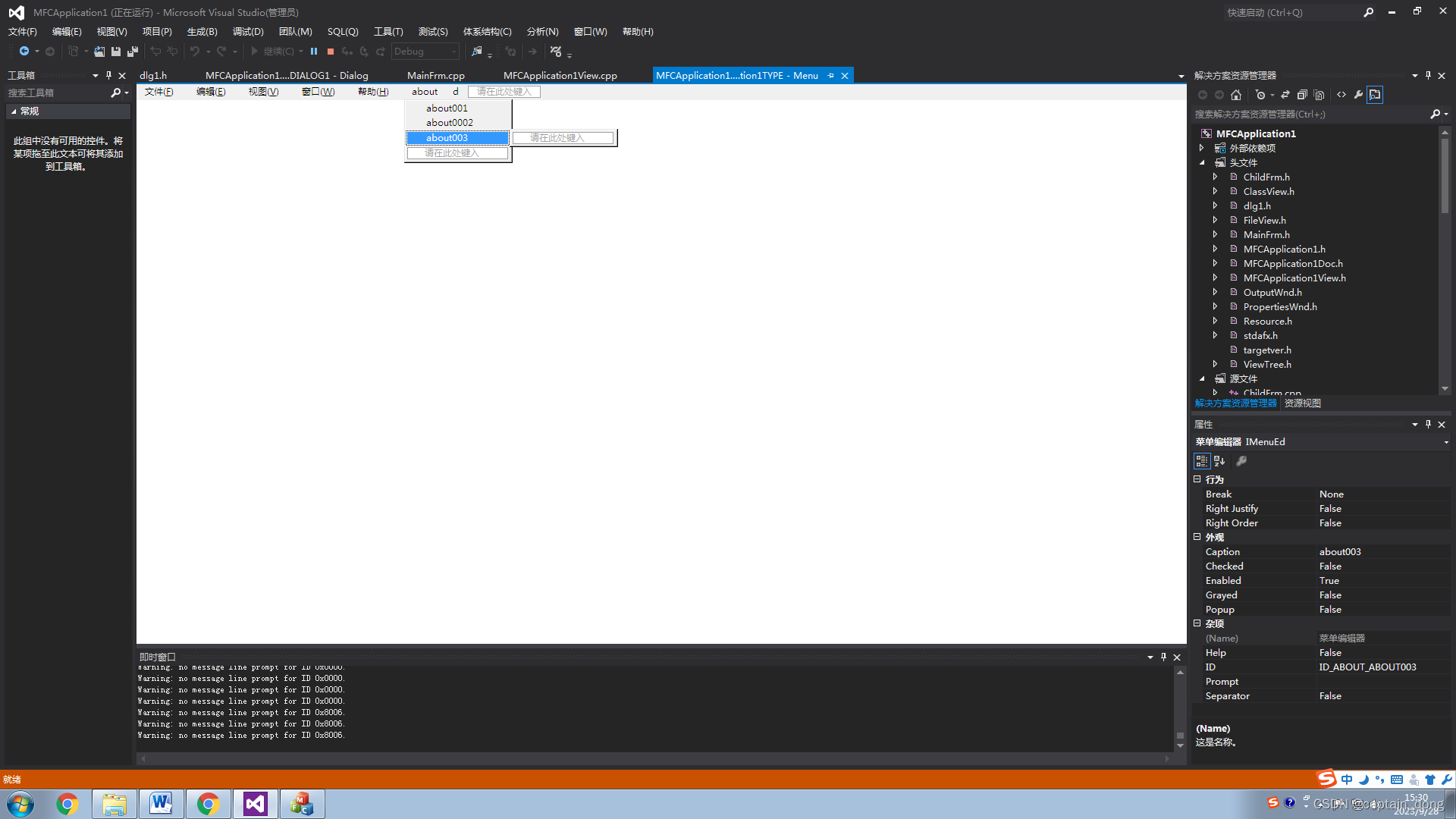This screenshot has width=1456, height=819.
Task: Click the MainFrm.cpp tab
Action: pyautogui.click(x=436, y=75)
